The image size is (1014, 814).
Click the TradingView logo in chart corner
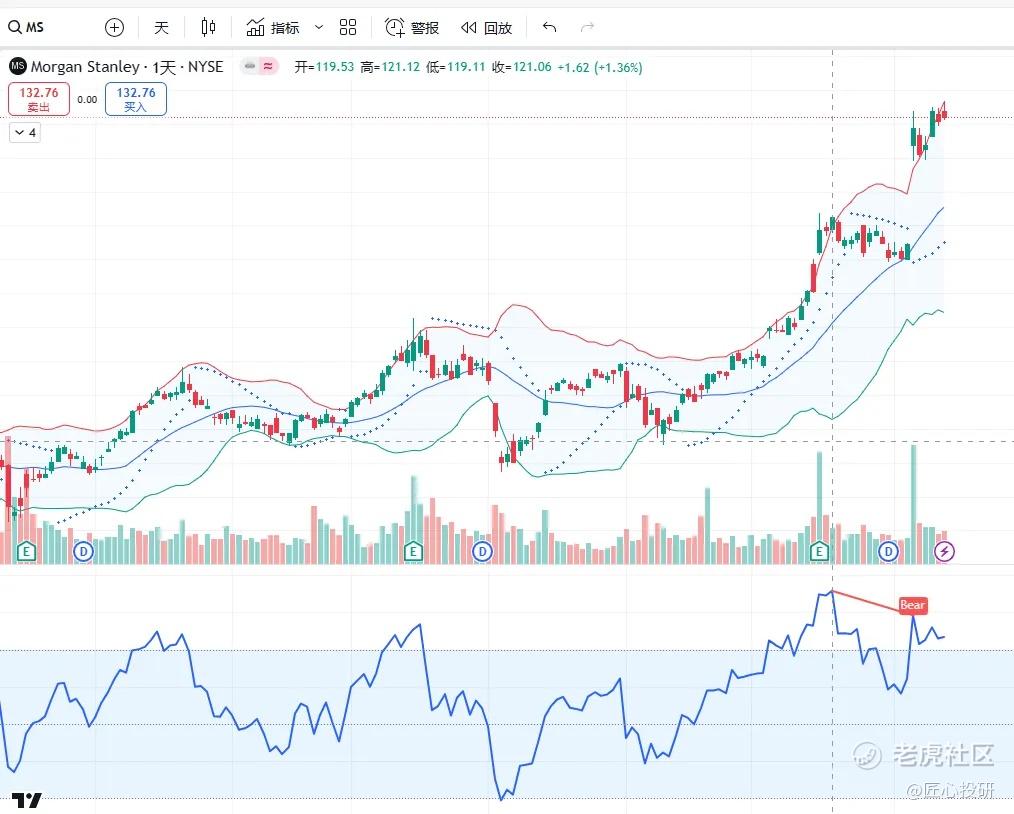tap(27, 800)
